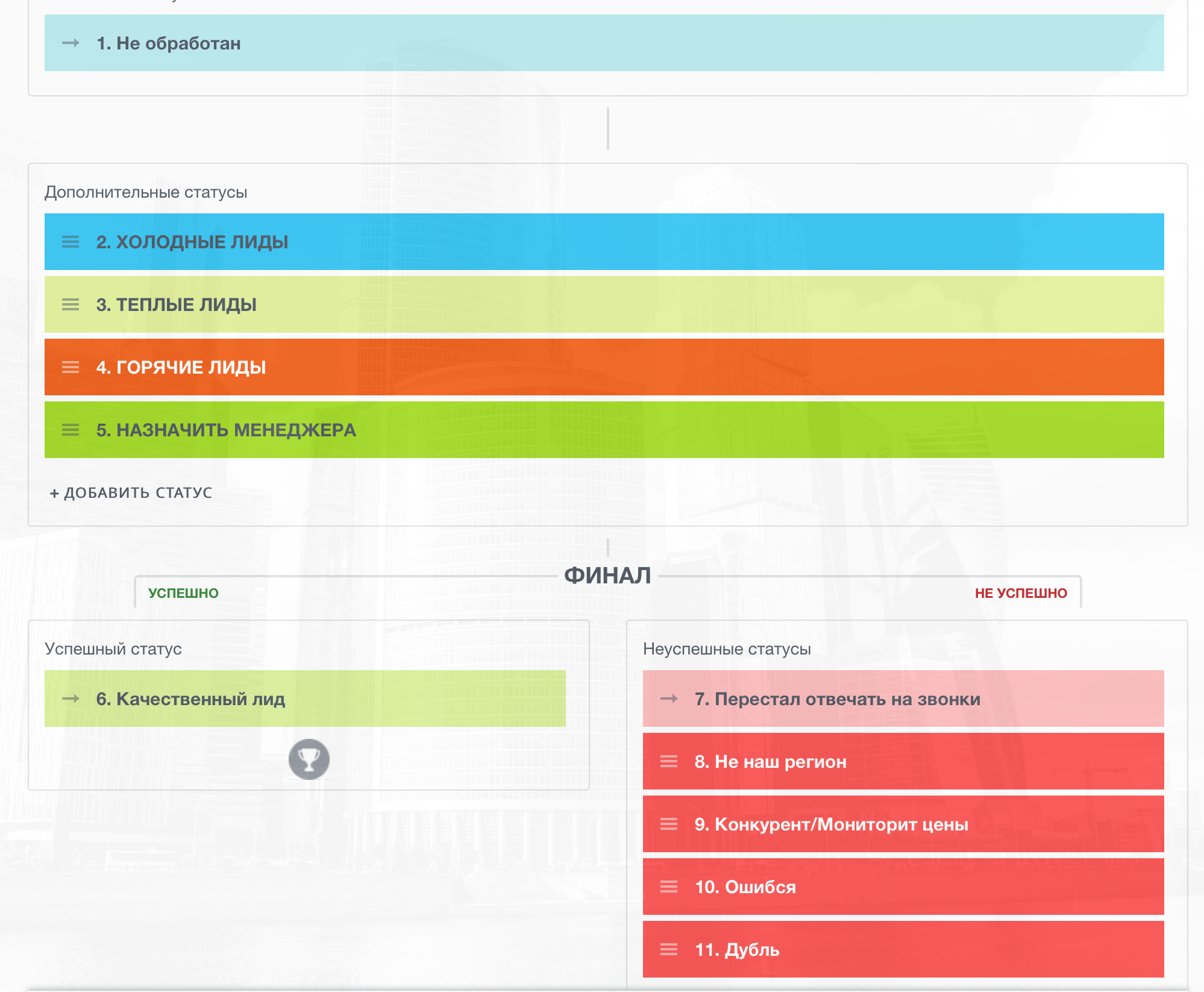Select the НЕ УСПЕШНО final label
Image resolution: width=1204 pixels, height=992 pixels.
(x=1020, y=593)
